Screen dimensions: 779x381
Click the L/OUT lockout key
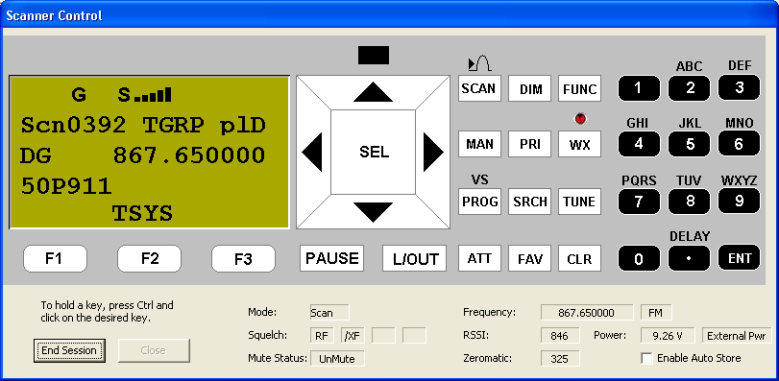tap(414, 258)
